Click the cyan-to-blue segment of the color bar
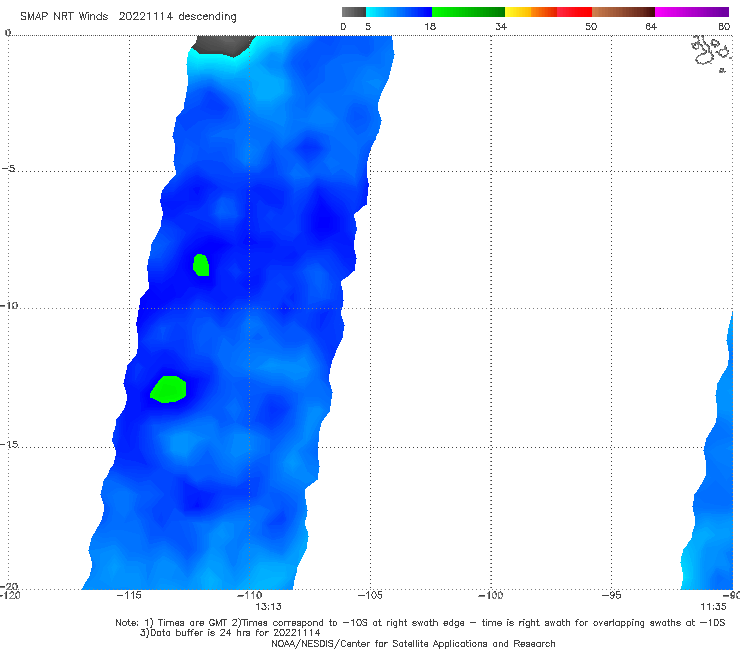 pyautogui.click(x=399, y=12)
